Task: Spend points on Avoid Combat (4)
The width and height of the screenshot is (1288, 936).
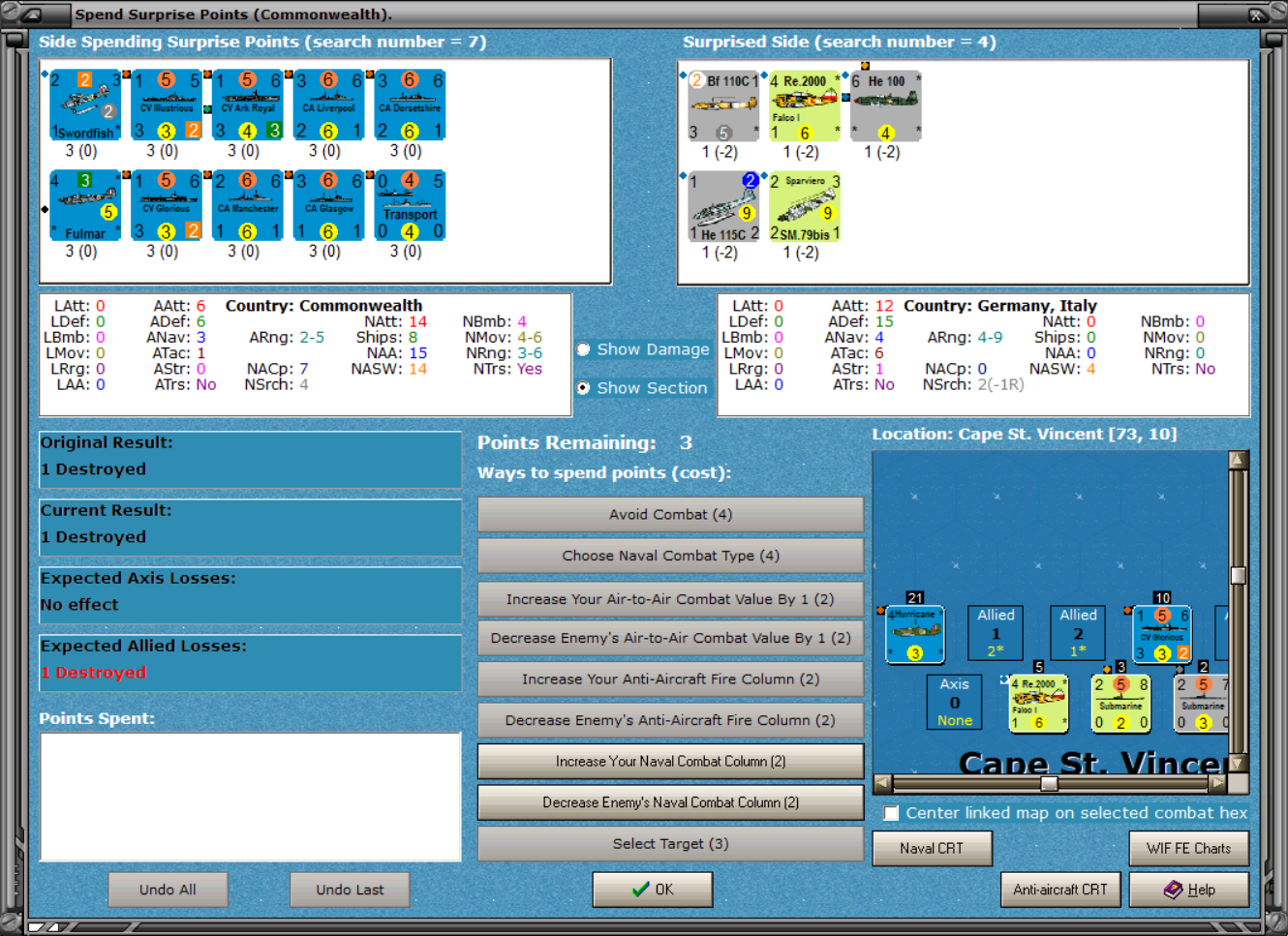Action: pyautogui.click(x=670, y=515)
